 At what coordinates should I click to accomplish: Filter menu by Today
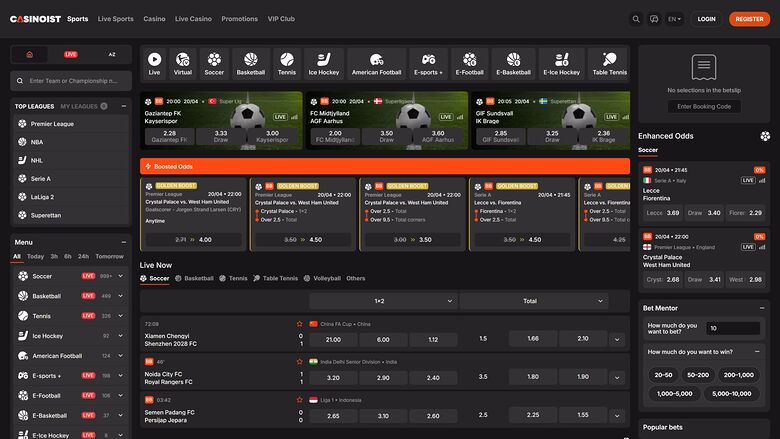(35, 257)
